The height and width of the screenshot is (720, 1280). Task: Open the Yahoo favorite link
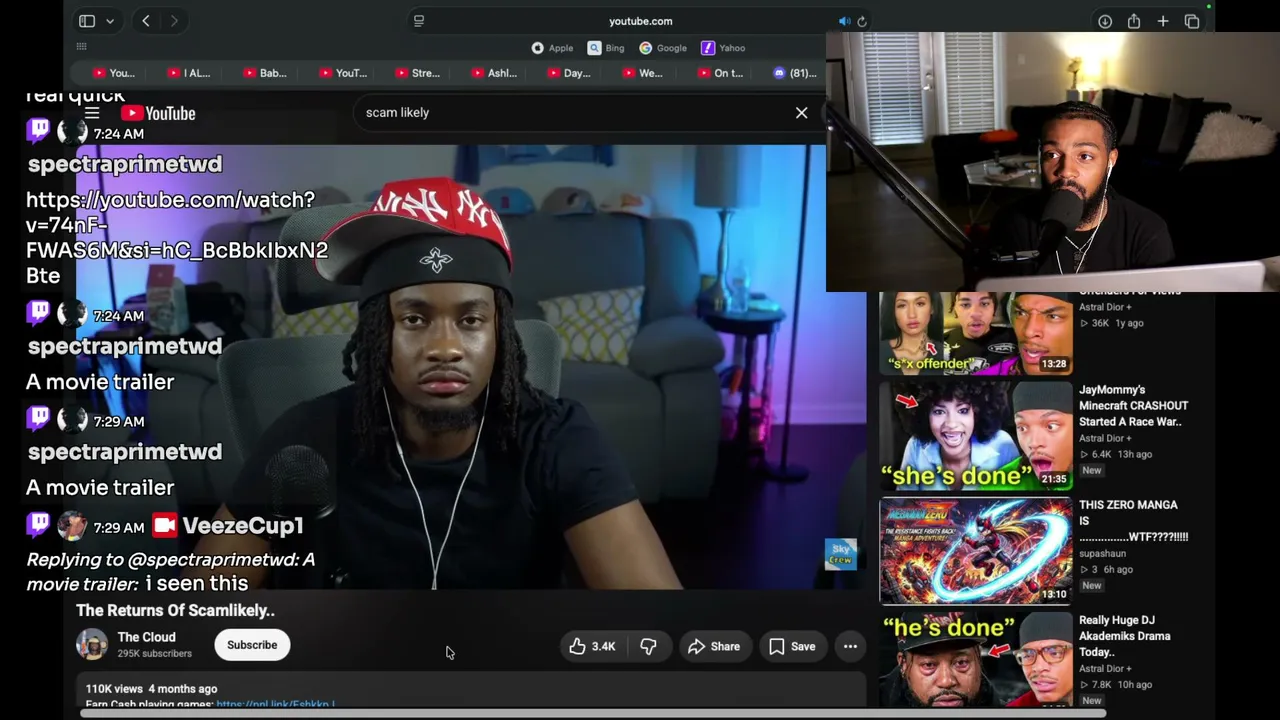click(723, 48)
